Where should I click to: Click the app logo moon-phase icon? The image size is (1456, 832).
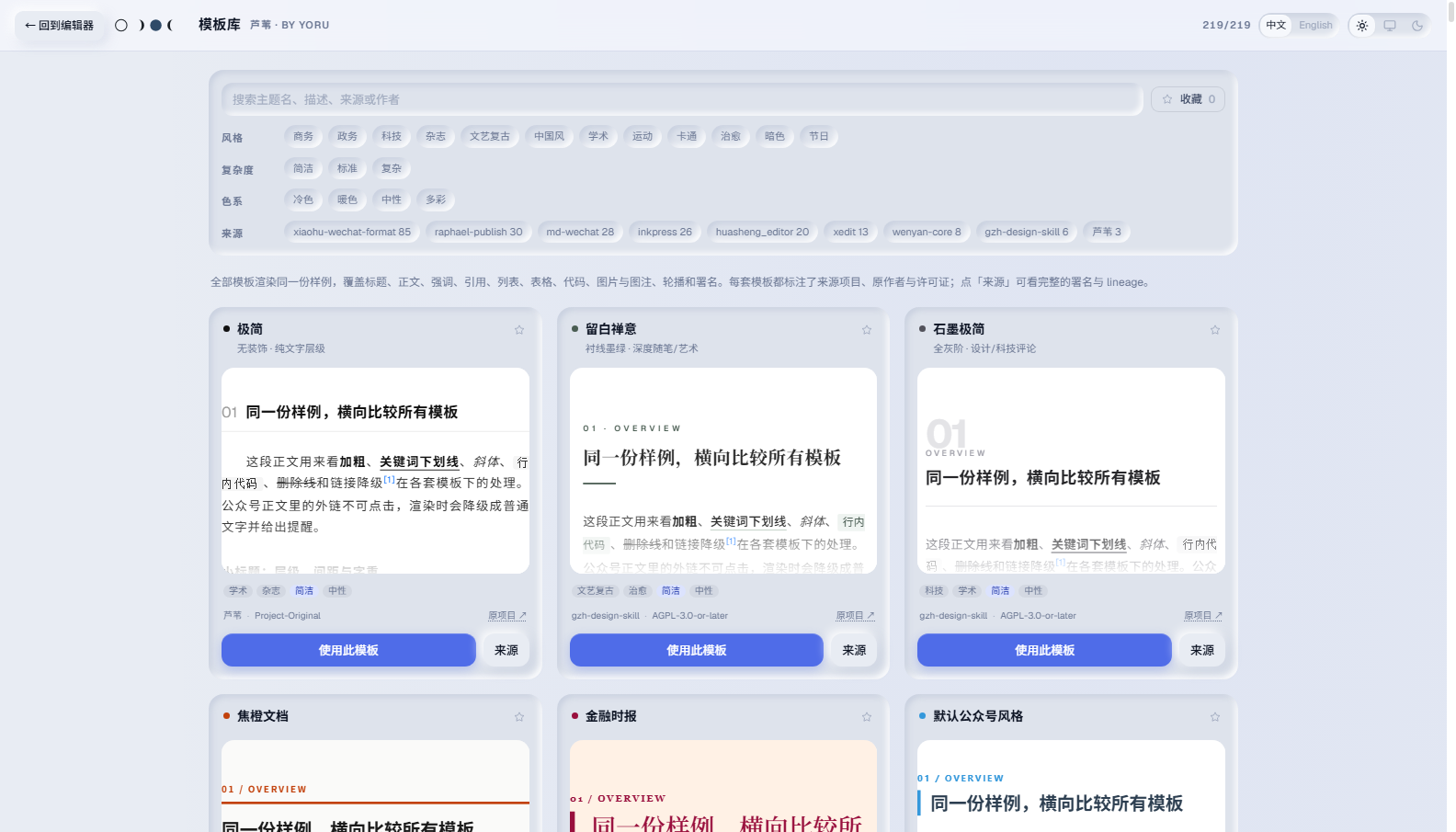tap(144, 25)
